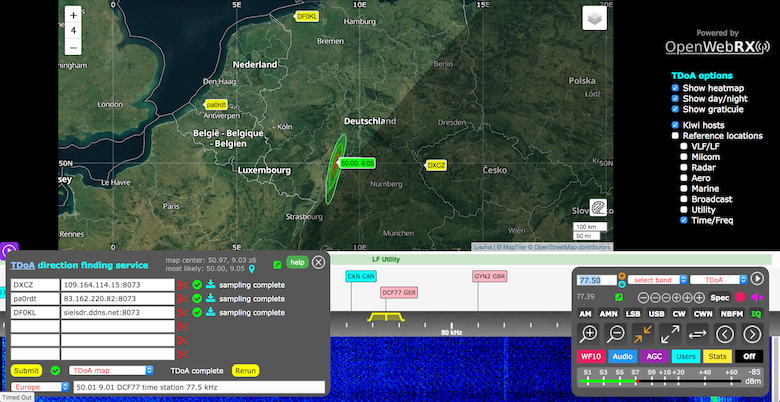780x402 pixels.
Task: Mute audio with the speaker icon
Action: (x=756, y=297)
